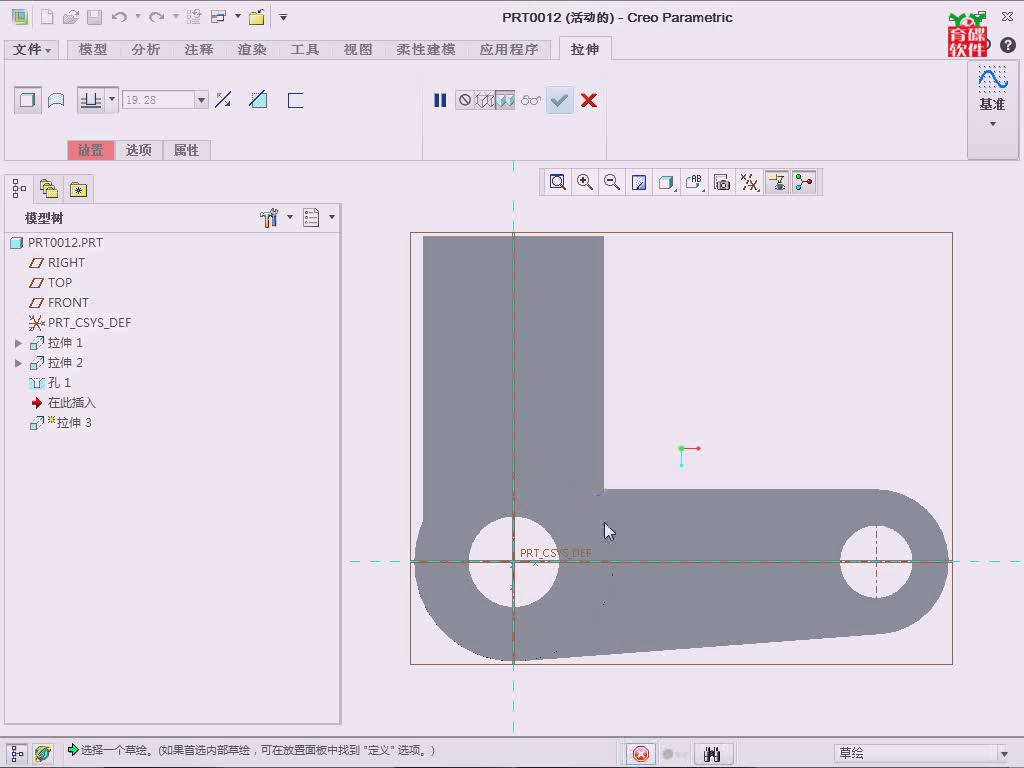Pause the extrude tool
1024x768 pixels.
(x=440, y=100)
